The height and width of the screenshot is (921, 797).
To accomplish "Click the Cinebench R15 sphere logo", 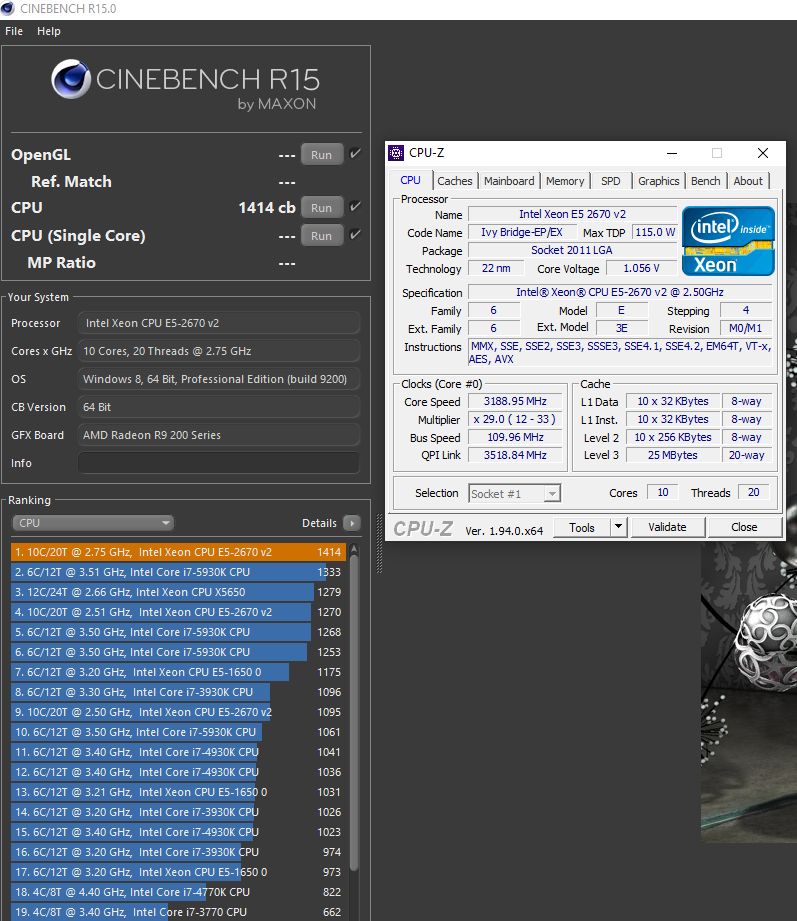I will click(71, 80).
